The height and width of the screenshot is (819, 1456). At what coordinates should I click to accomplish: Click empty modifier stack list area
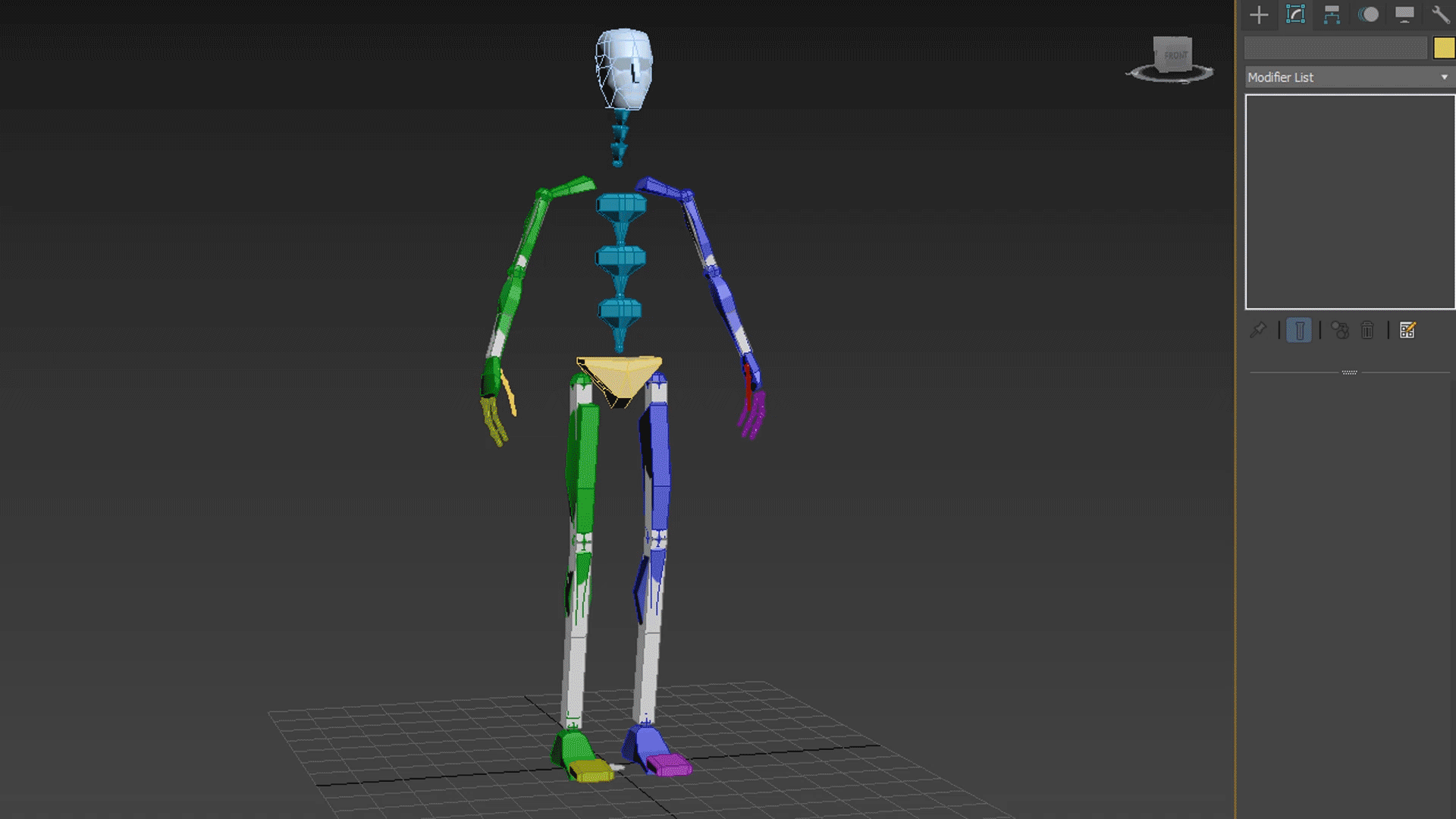point(1350,202)
